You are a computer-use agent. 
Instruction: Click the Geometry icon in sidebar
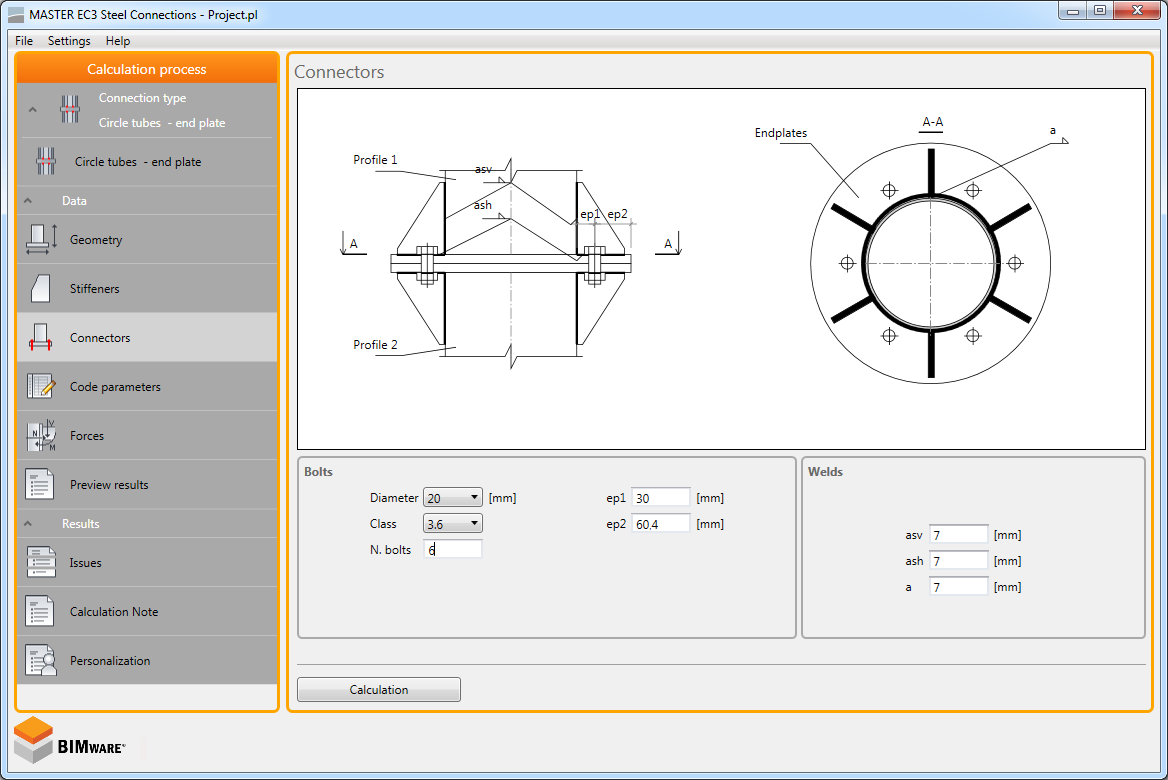(41, 240)
